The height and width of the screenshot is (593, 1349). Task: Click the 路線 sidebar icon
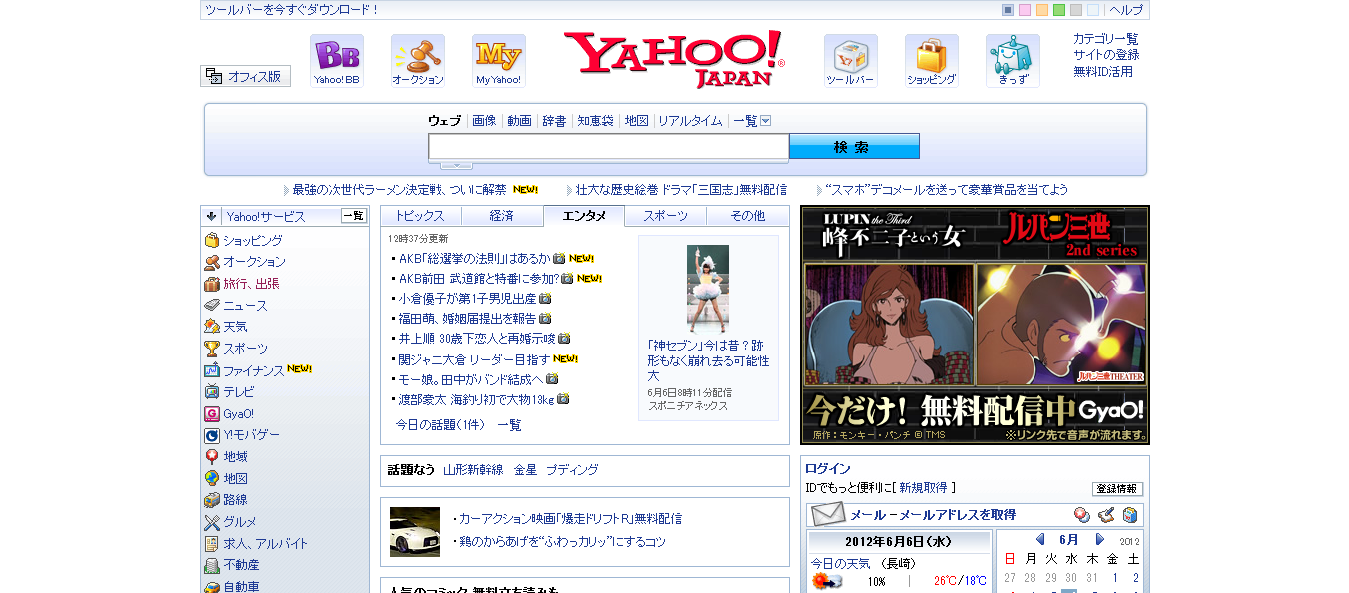[x=212, y=500]
